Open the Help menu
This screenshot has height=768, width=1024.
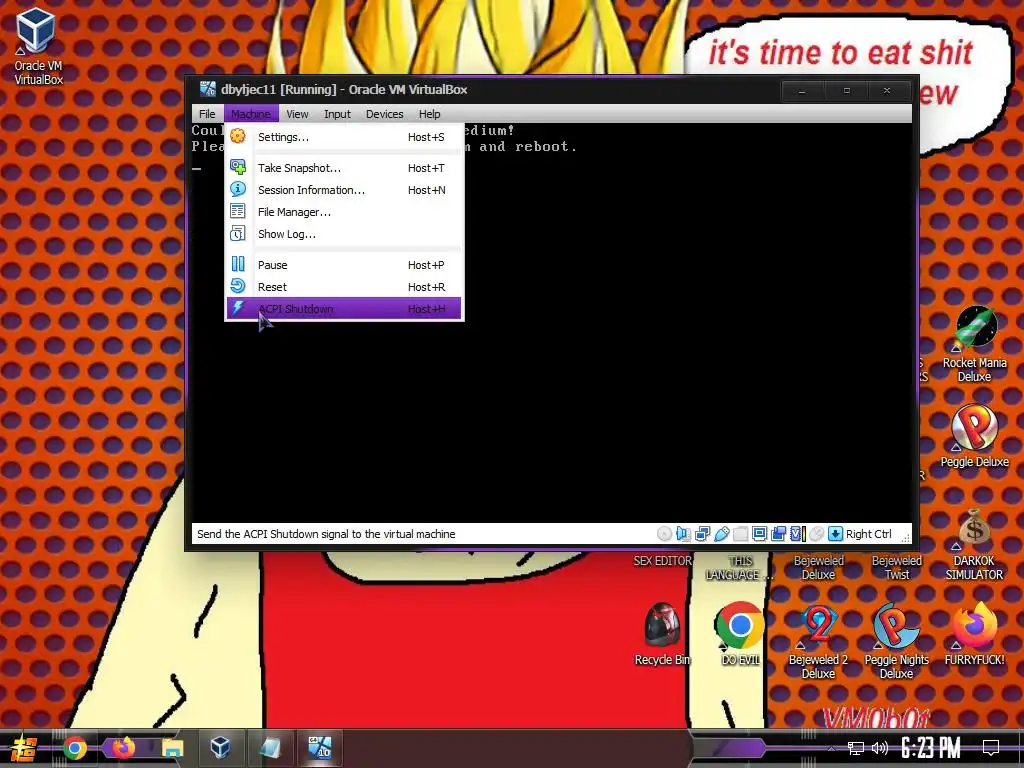click(x=429, y=114)
